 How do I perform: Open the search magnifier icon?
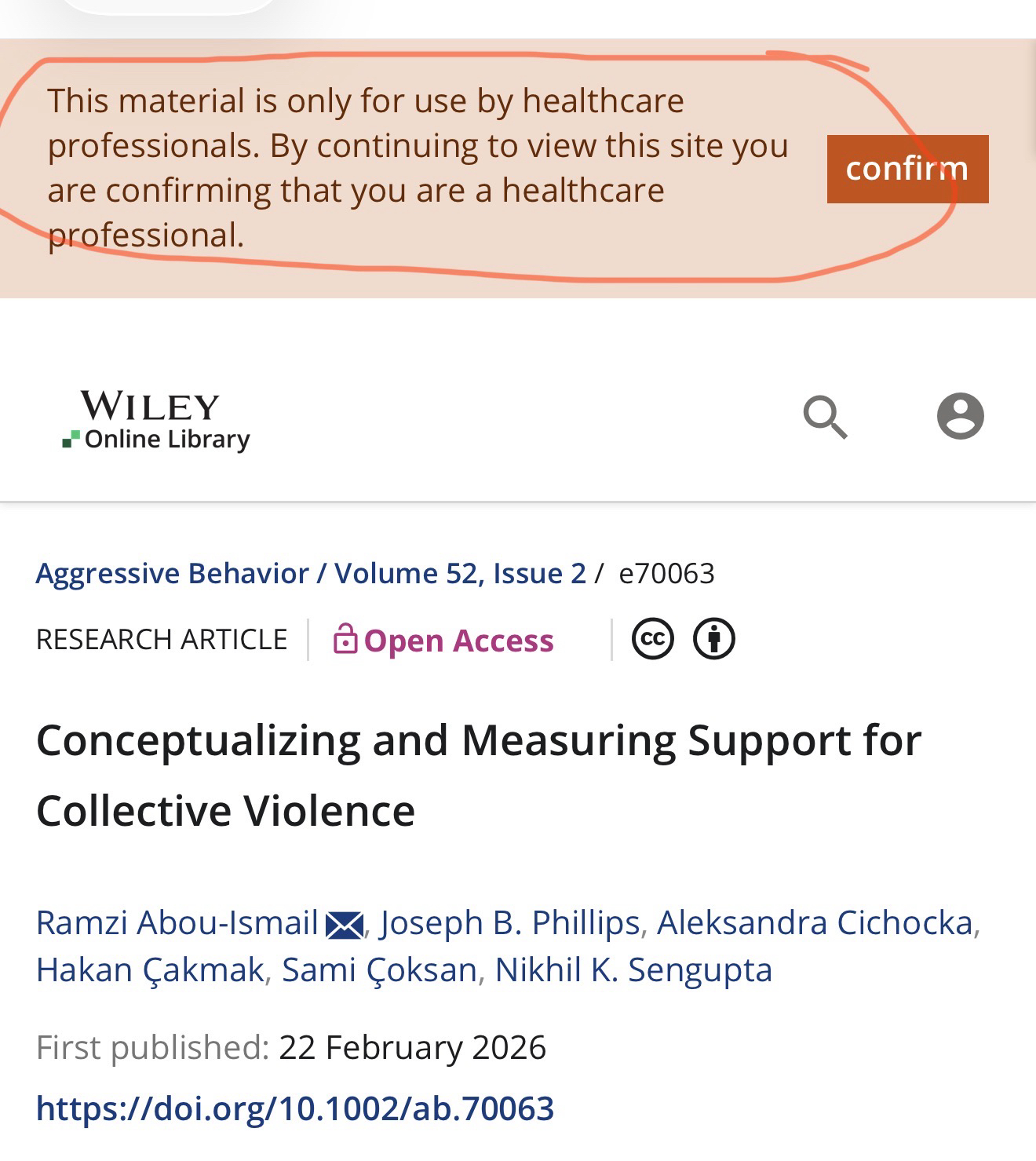(825, 417)
